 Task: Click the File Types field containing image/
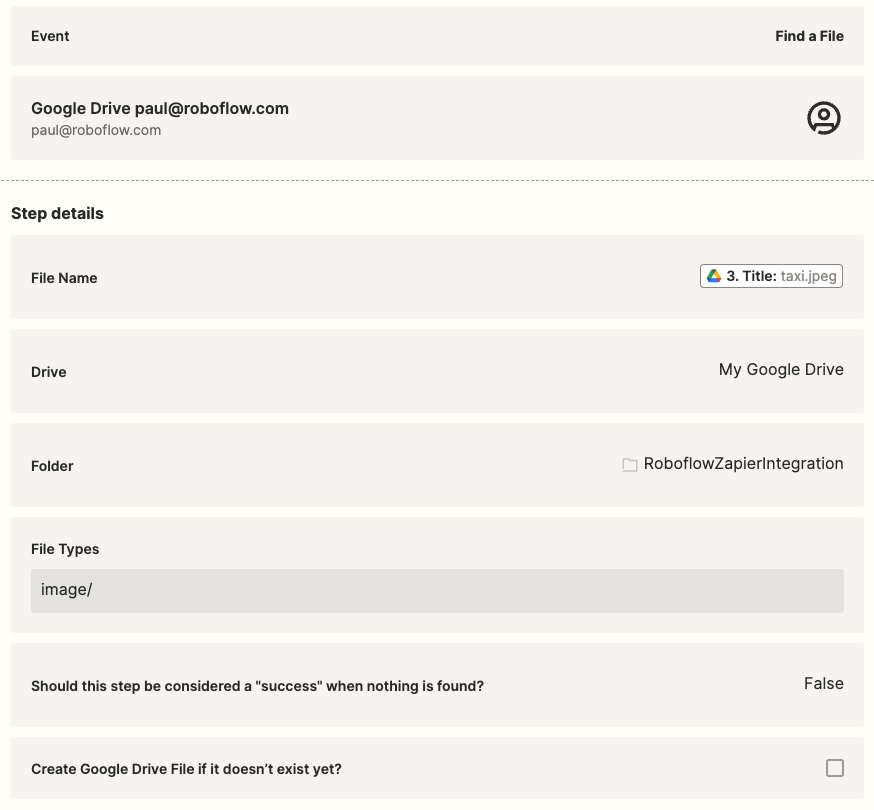437,590
